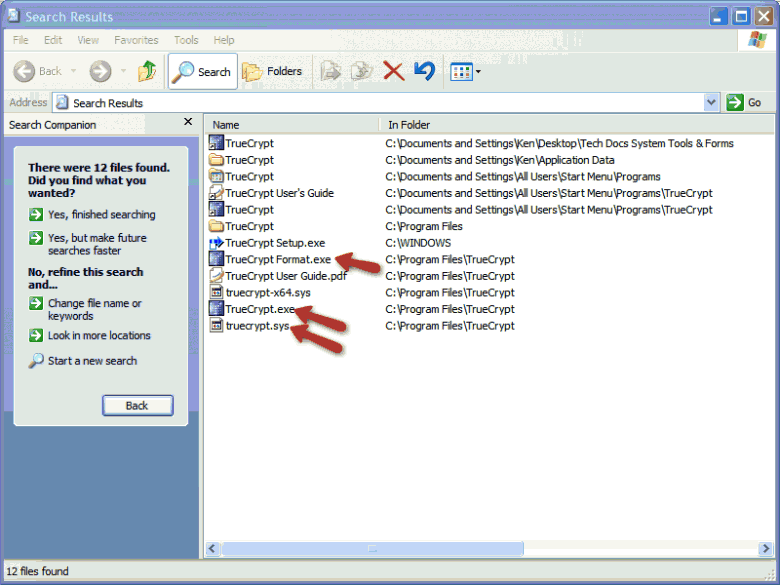The image size is (780, 585).
Task: Click the Search Results title bar icon
Action: (14, 16)
